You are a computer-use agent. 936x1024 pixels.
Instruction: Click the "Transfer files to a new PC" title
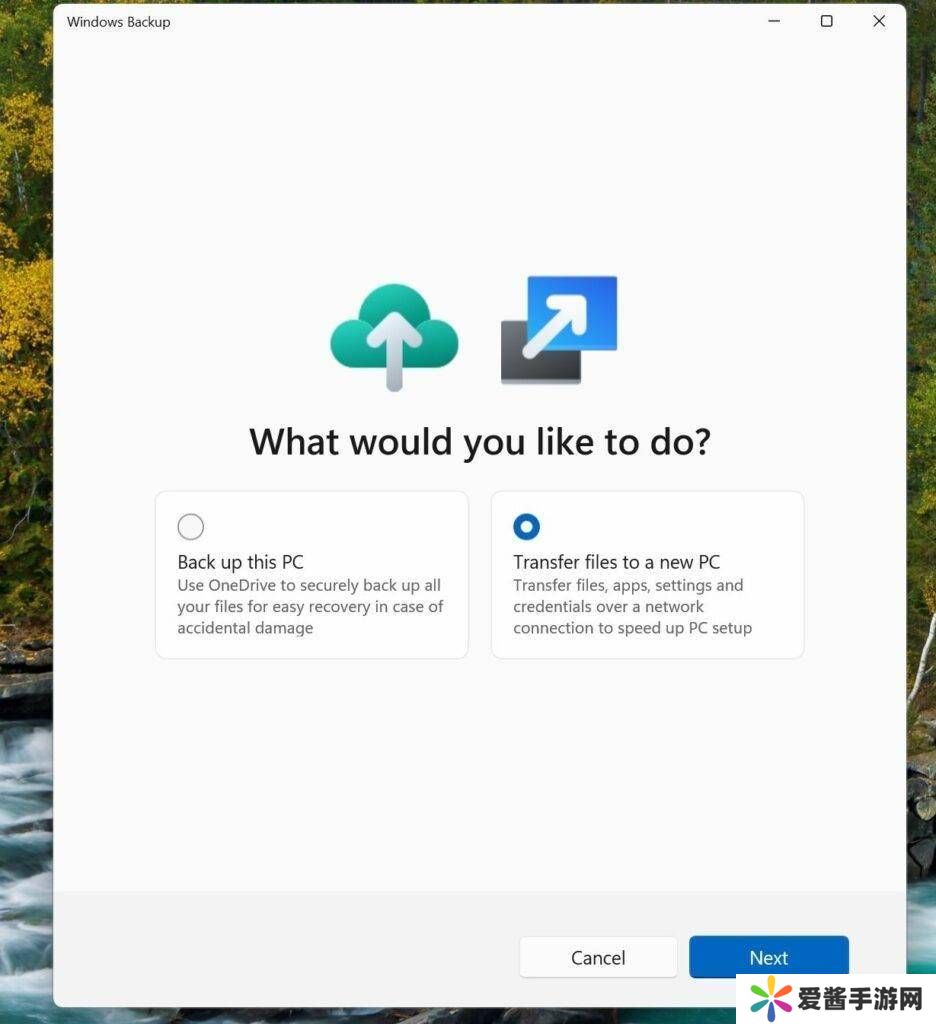point(616,562)
